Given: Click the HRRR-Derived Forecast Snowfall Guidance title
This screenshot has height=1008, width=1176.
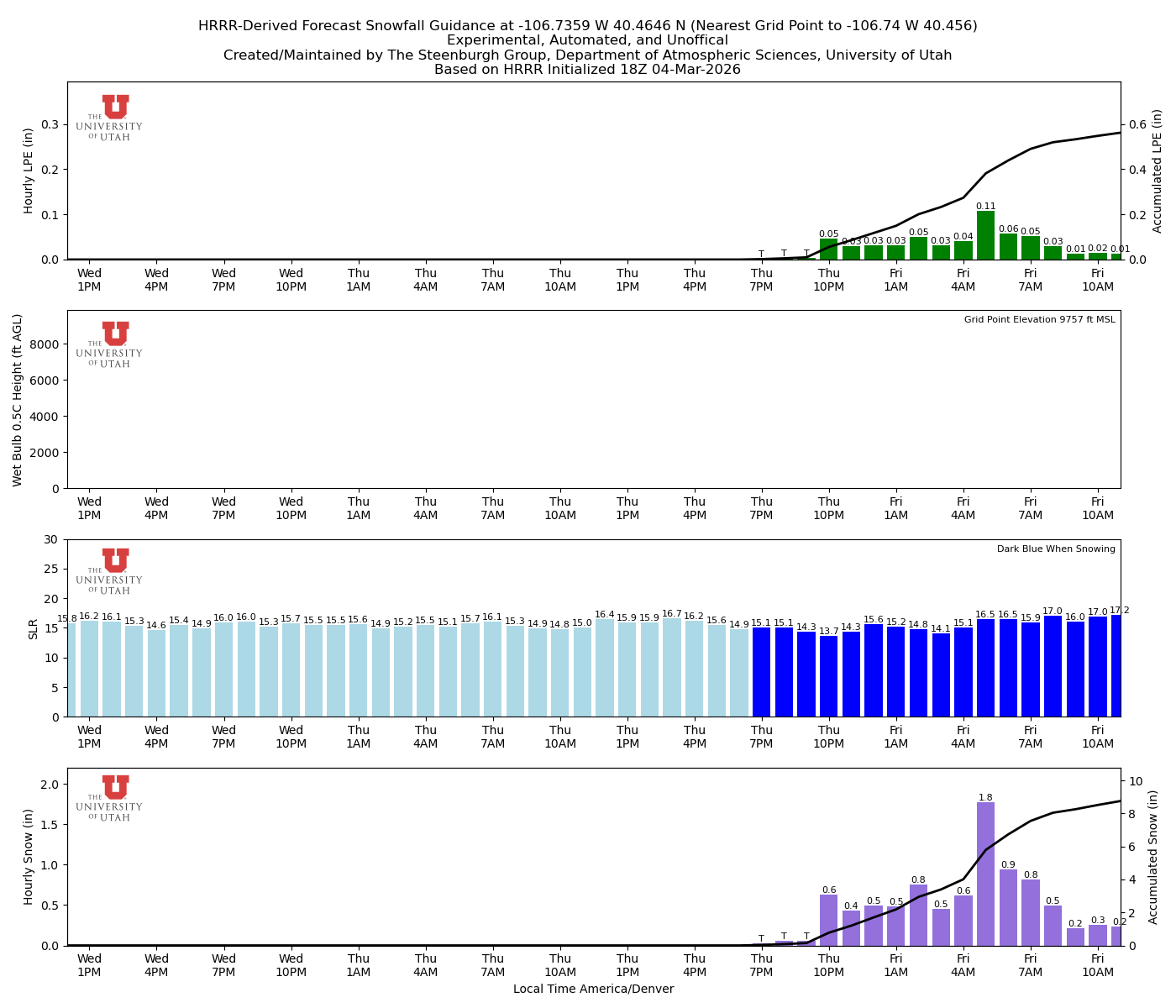Looking at the screenshot, I should click(588, 27).
